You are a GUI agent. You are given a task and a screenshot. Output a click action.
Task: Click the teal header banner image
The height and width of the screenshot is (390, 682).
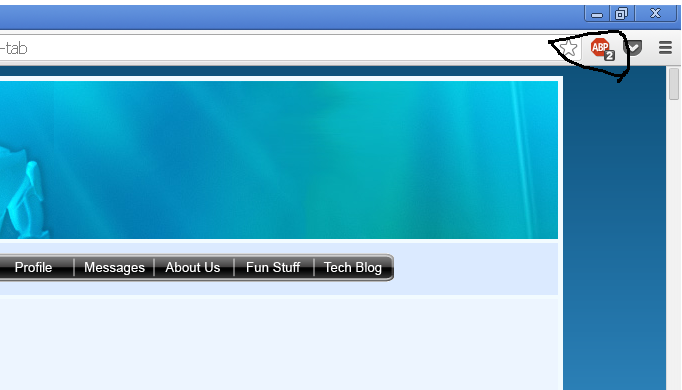point(279,160)
